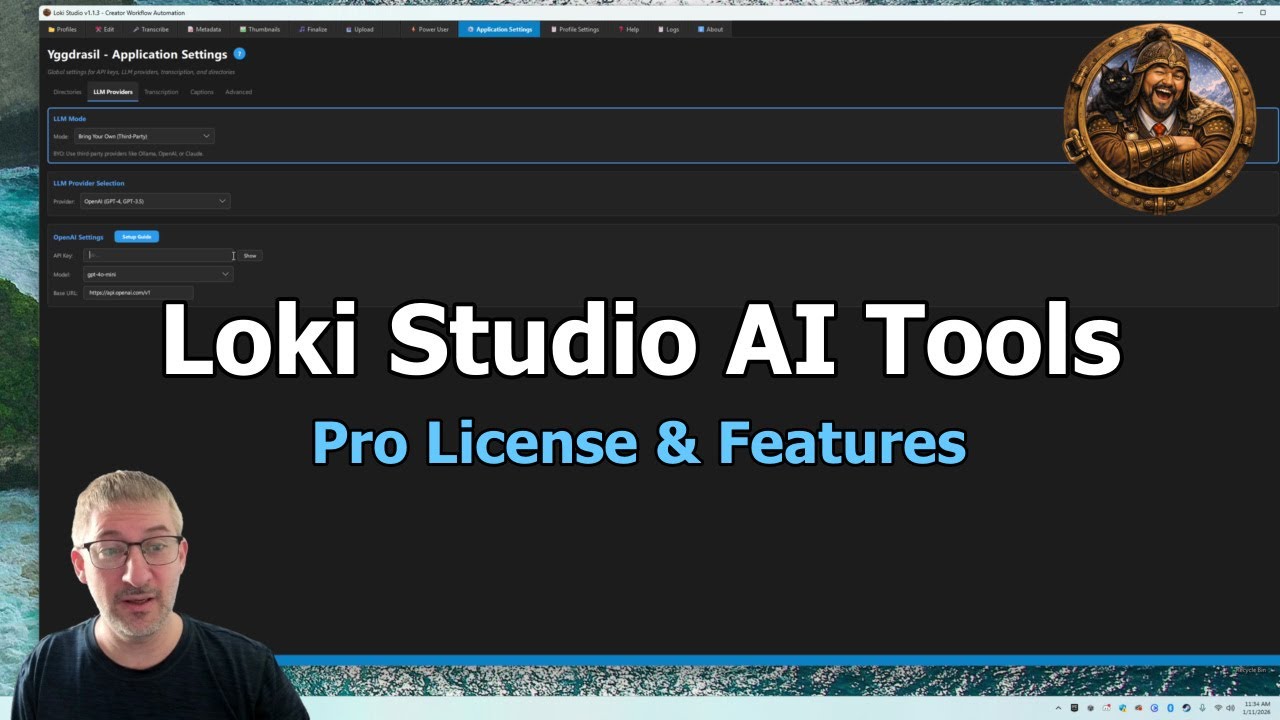The height and width of the screenshot is (720, 1280).
Task: Open the Steam tray icon
Action: pos(1186,708)
